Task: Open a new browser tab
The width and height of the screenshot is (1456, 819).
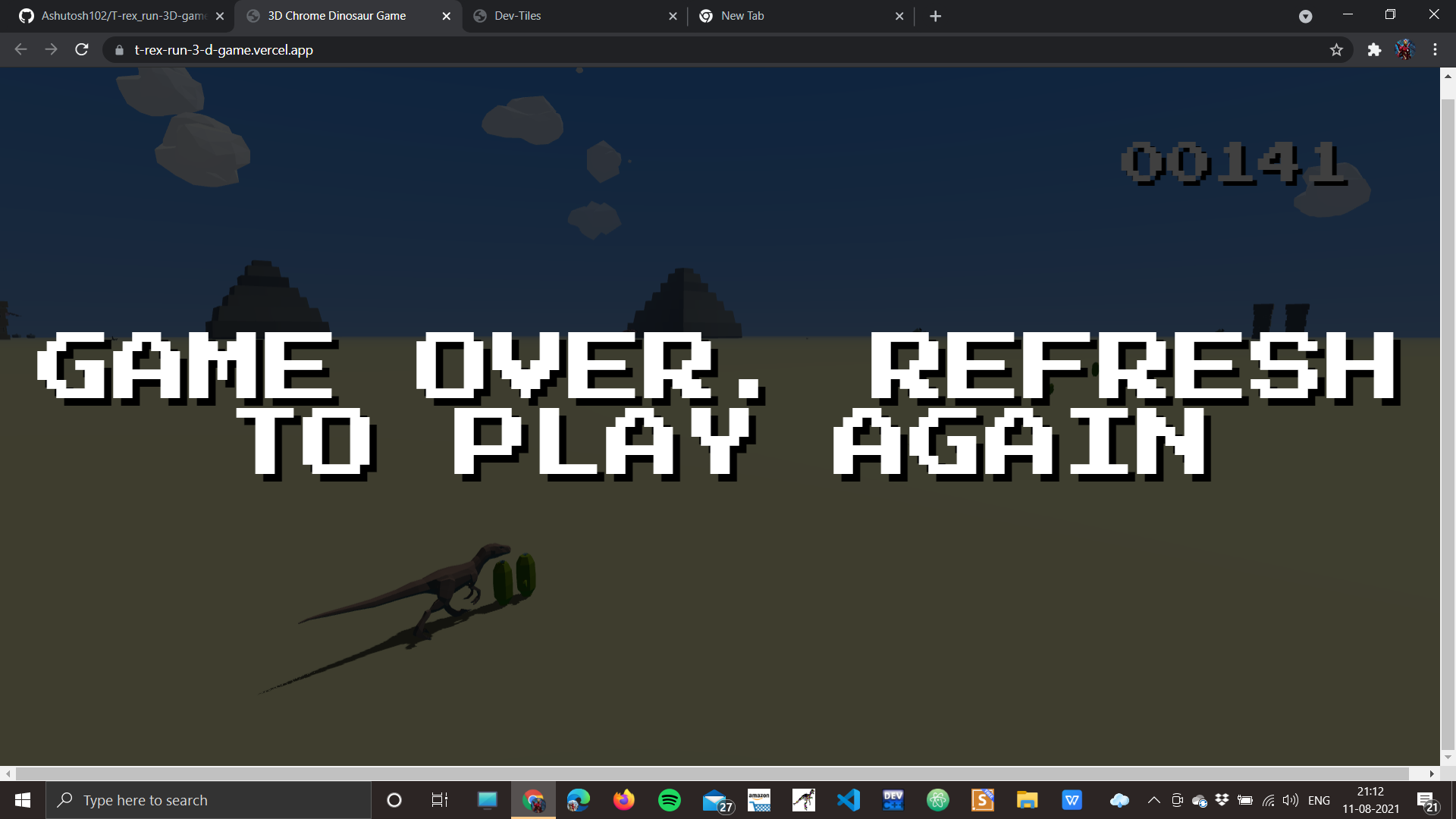Action: pos(935,15)
